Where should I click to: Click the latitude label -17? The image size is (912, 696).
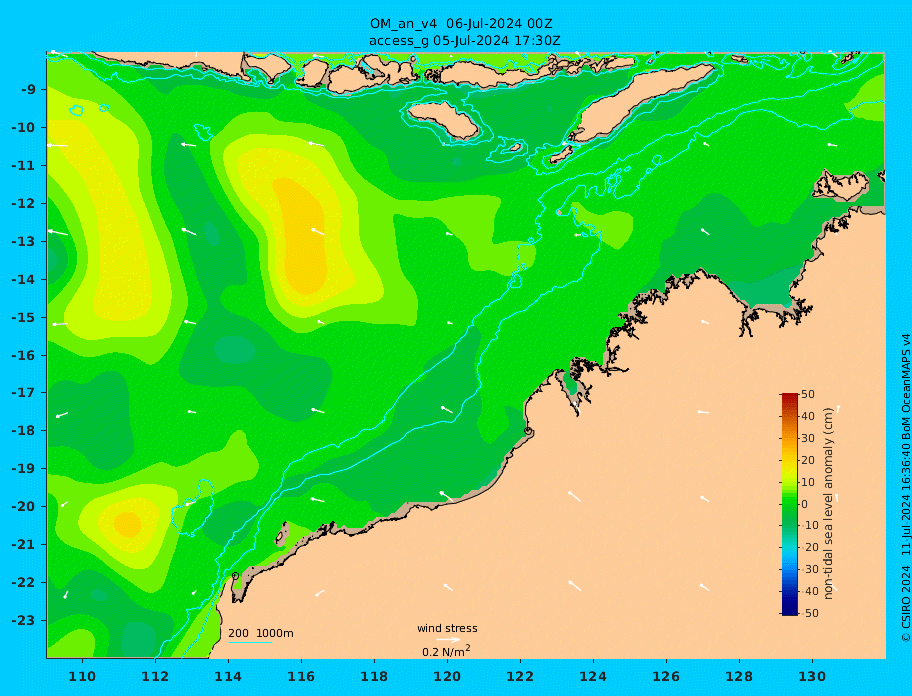coord(24,393)
